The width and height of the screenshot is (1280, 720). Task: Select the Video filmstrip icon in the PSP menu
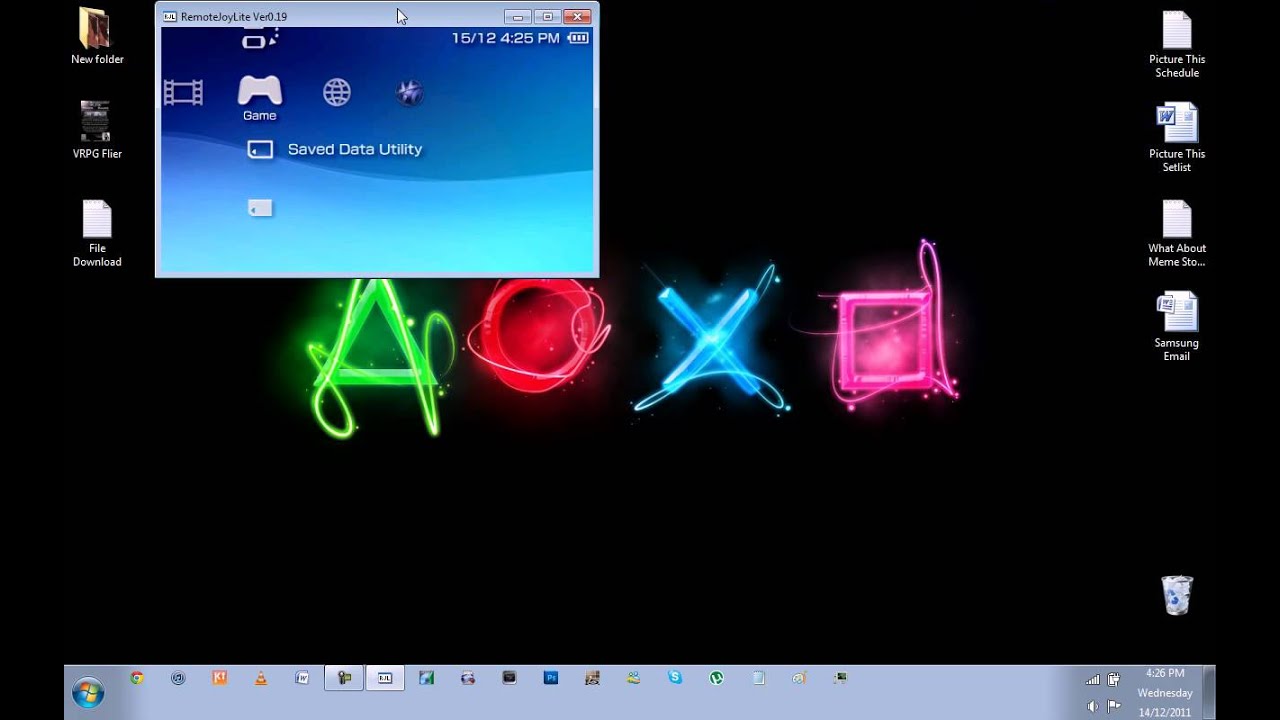point(183,93)
